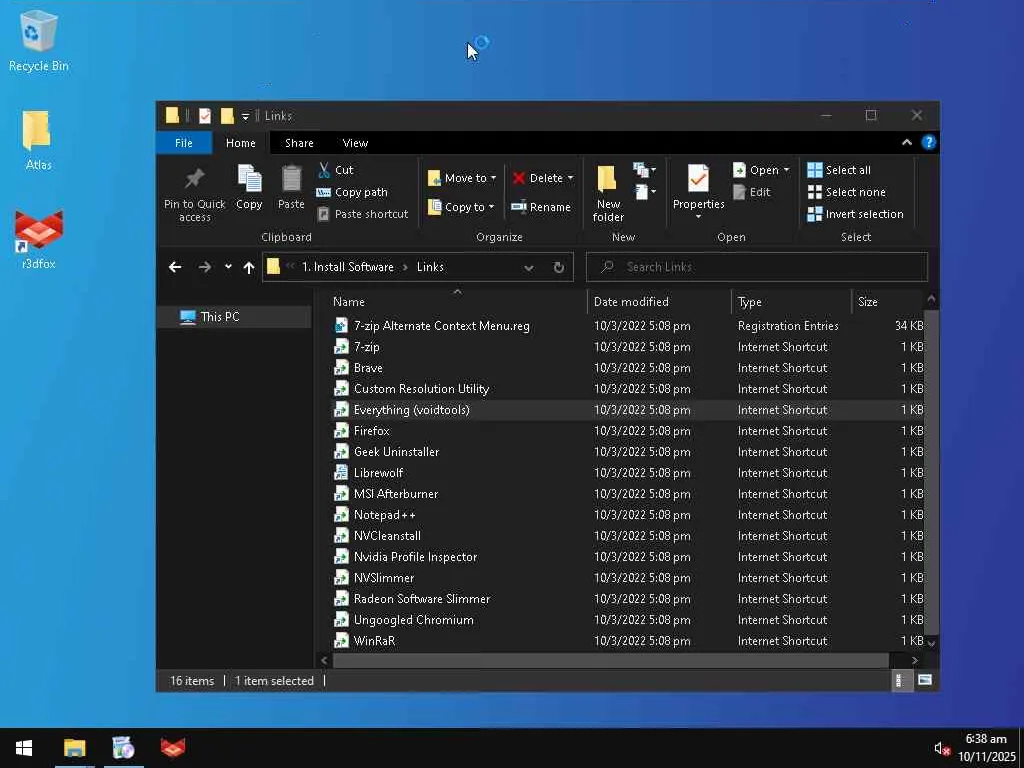
Task: Click the Copy path ribbon item
Action: [x=352, y=192]
